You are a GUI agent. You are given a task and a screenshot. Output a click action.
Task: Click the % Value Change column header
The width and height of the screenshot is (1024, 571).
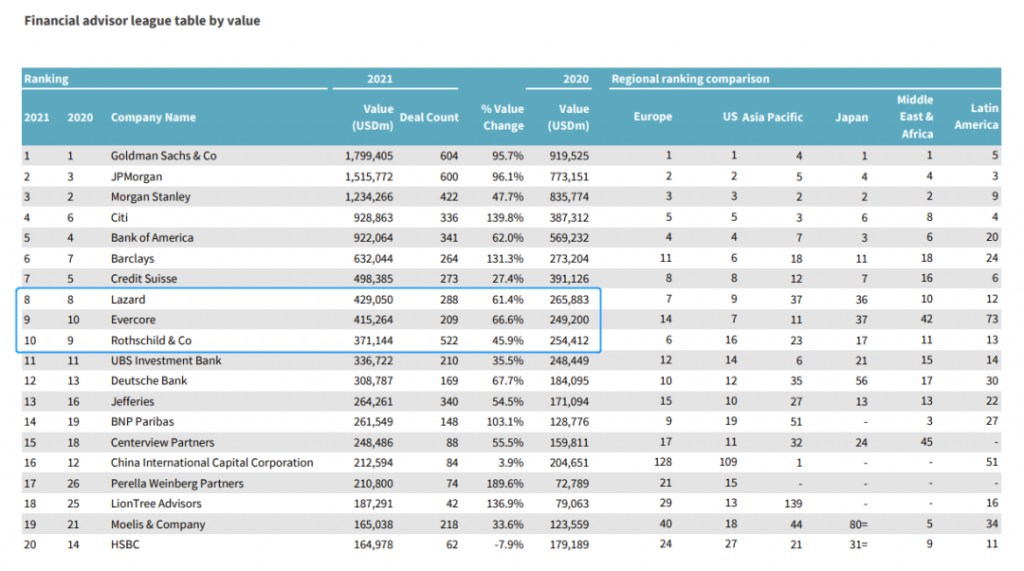[502, 117]
